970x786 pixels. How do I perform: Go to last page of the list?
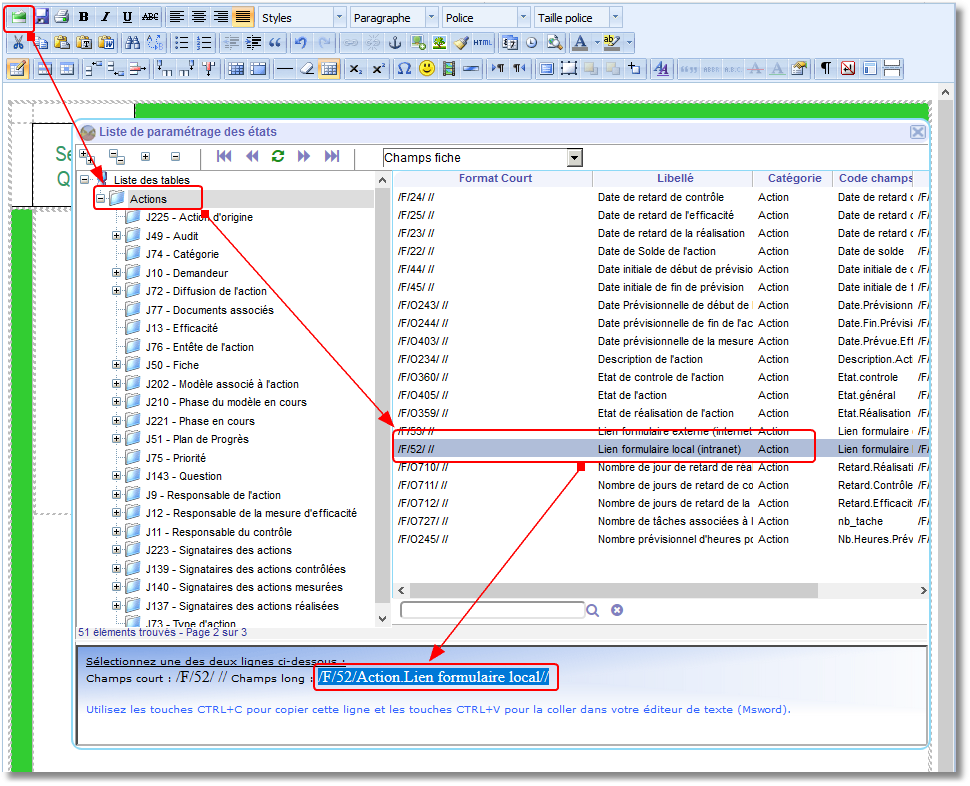[x=332, y=156]
